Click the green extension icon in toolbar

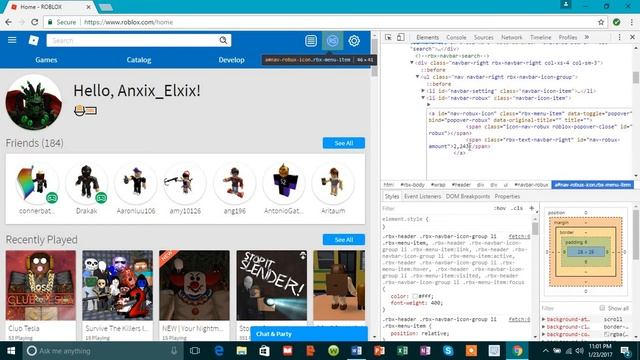[x=617, y=22]
